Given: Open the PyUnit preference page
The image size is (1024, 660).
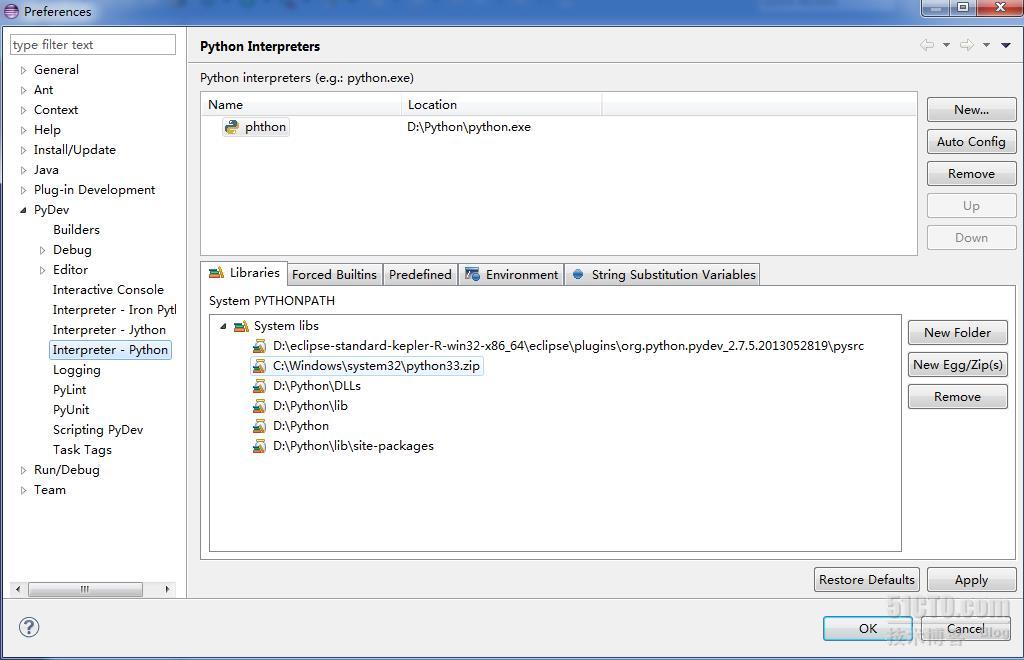Looking at the screenshot, I should point(71,410).
